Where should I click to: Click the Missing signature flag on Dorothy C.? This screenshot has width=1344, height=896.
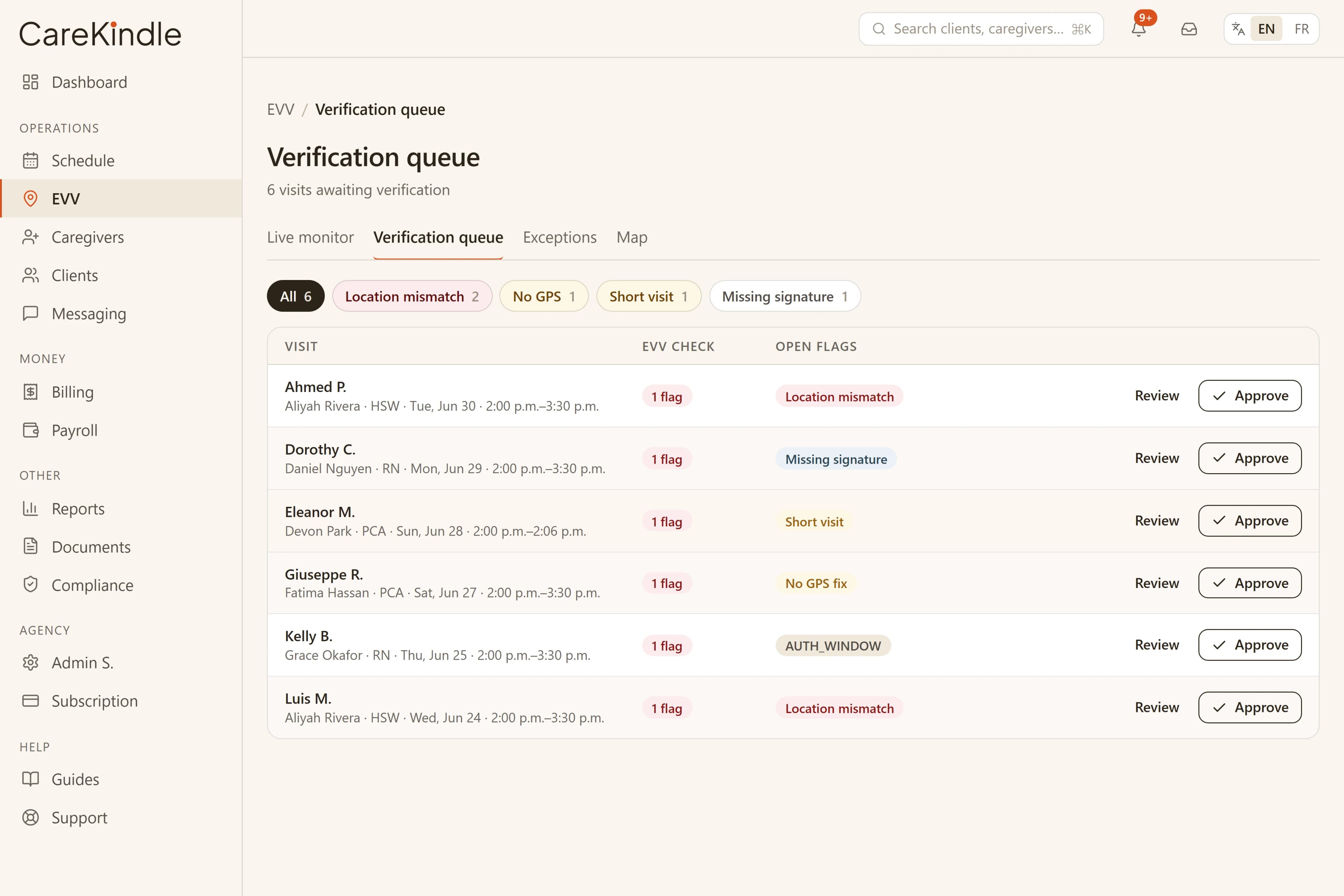pos(836,459)
